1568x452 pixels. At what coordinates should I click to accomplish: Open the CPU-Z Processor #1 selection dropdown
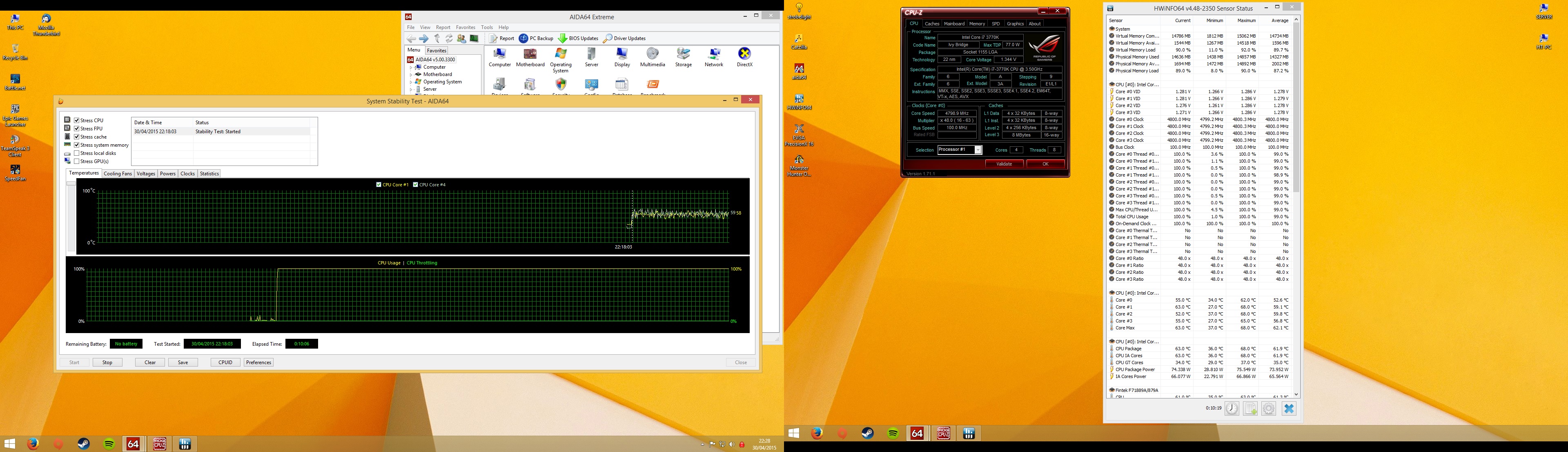(x=978, y=150)
